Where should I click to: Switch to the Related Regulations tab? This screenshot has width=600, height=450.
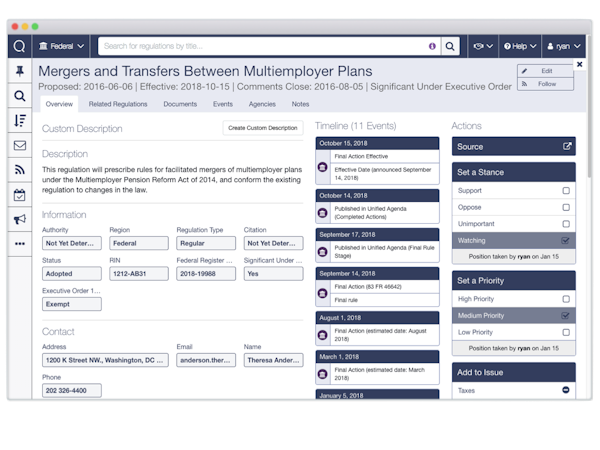[x=118, y=104]
